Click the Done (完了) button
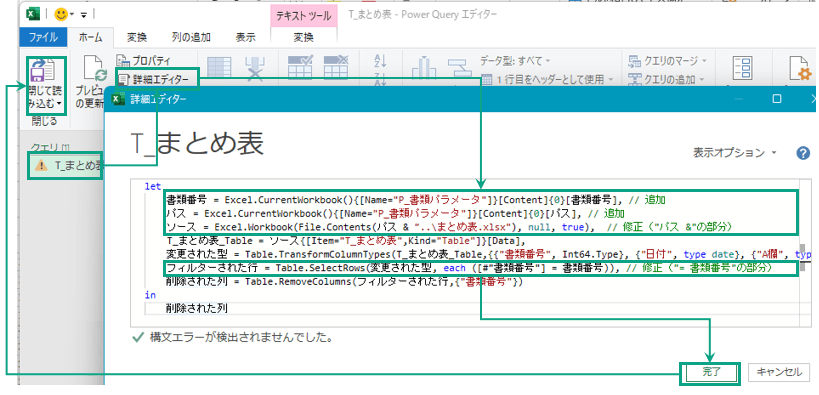 710,372
